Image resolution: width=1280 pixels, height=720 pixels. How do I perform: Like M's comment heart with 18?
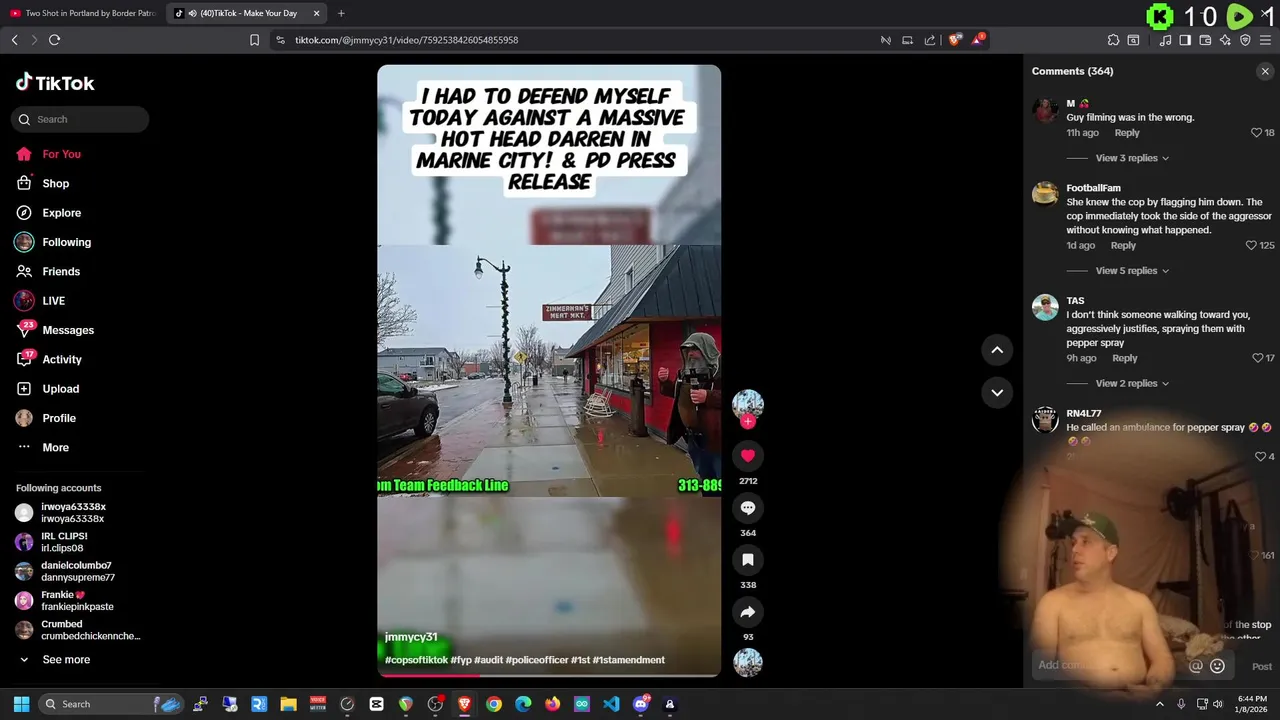pyautogui.click(x=1257, y=133)
